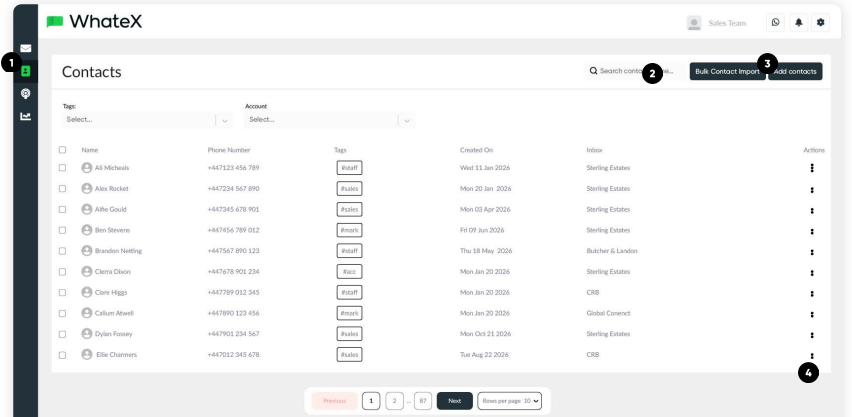Jump to page 87 in pagination

[423, 401]
